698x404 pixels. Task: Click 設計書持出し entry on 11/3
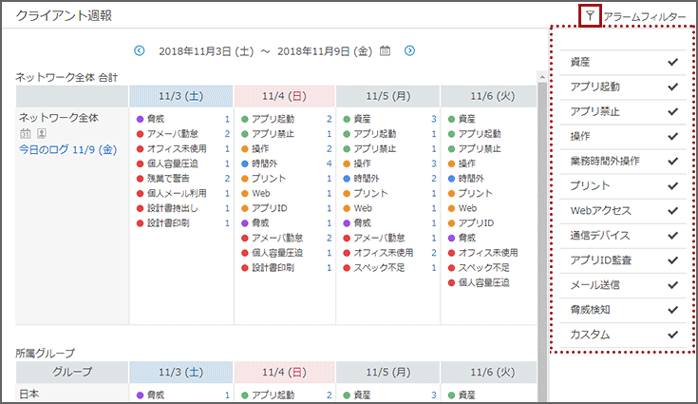173,208
